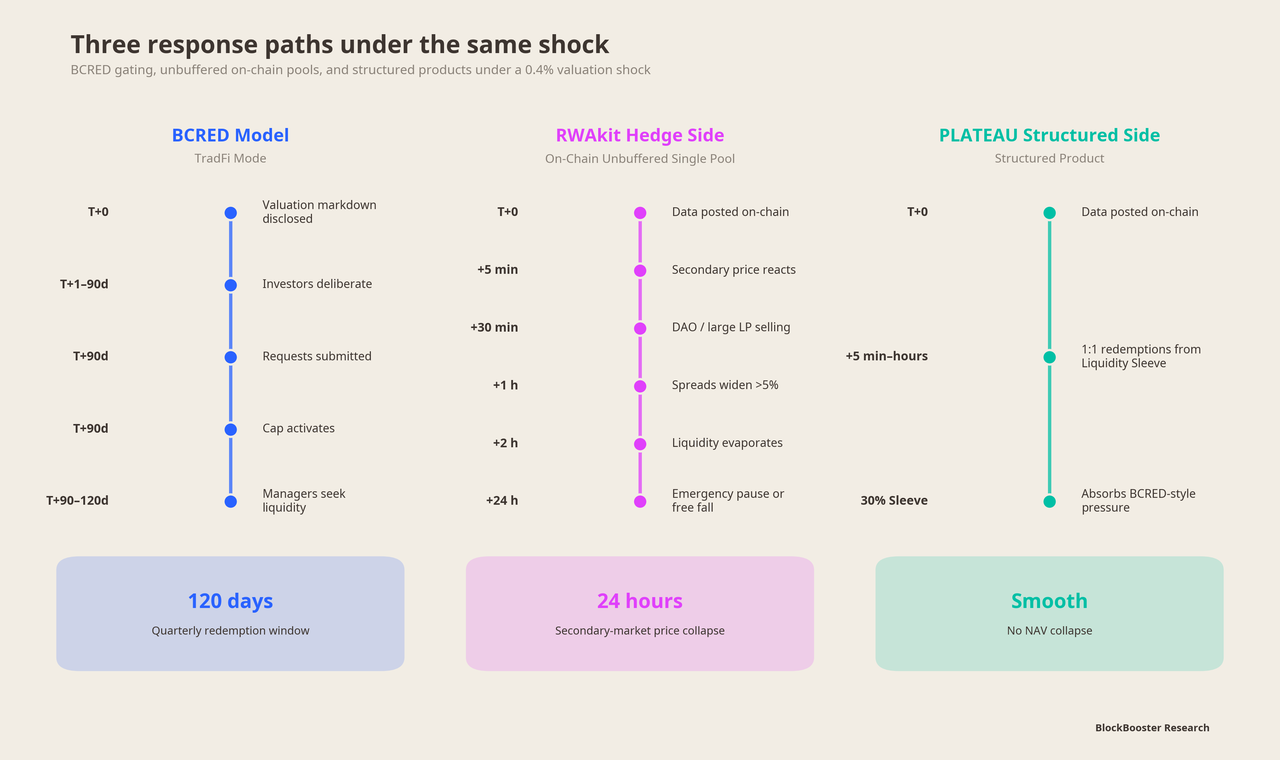
Task: Click the 'DAO / large LP selling' label
Action: 731,327
